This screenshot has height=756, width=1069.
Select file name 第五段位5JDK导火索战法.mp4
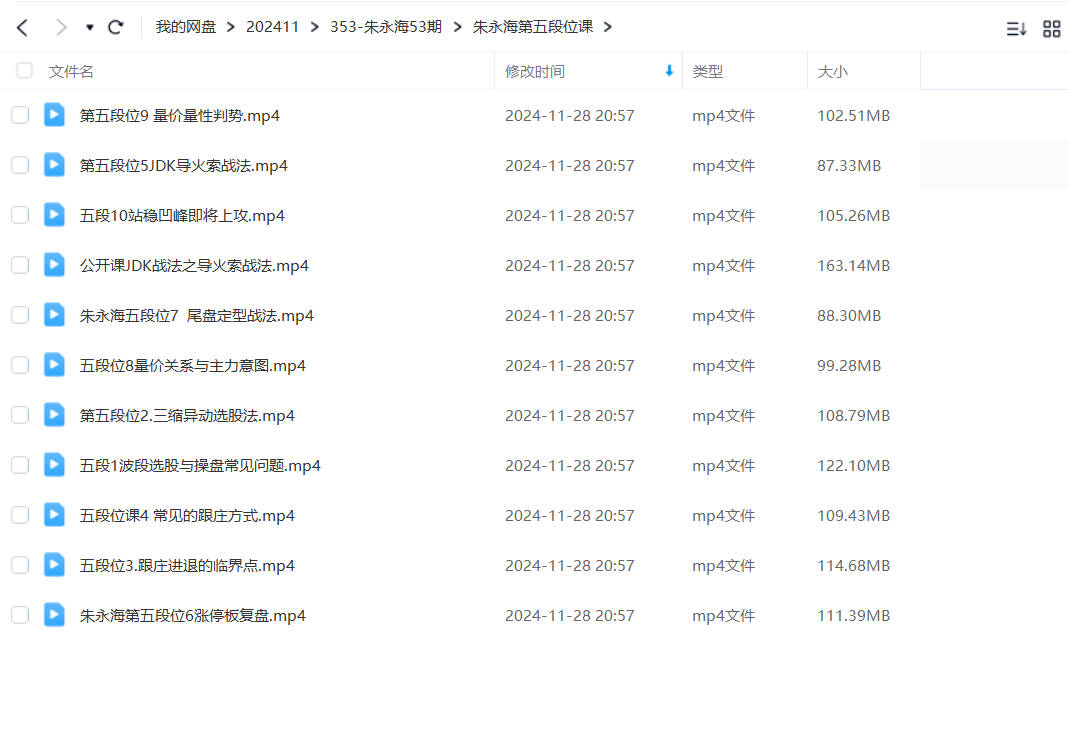coord(183,166)
